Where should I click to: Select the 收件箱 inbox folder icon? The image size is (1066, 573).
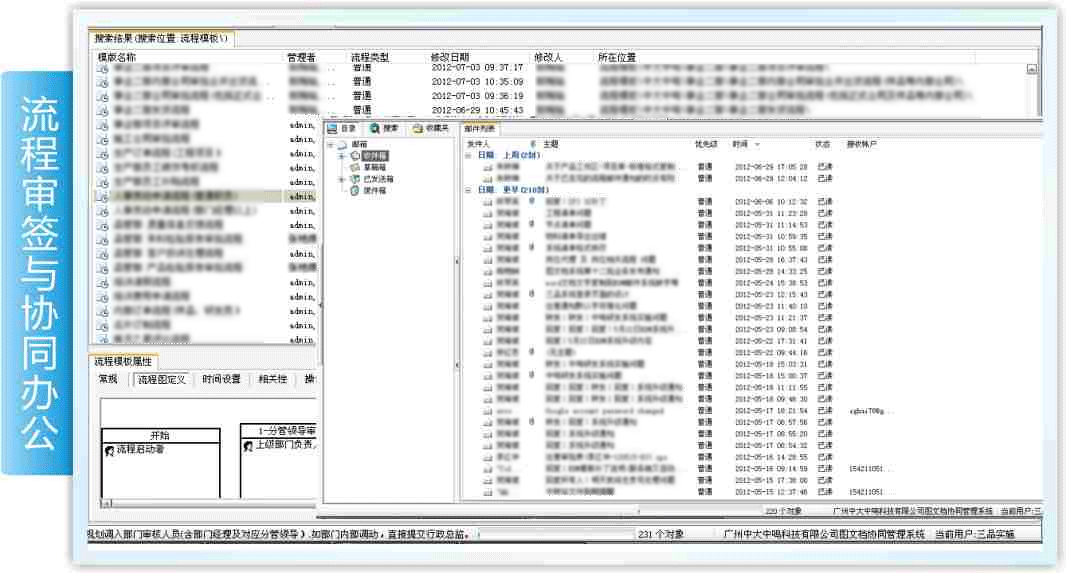(x=354, y=156)
